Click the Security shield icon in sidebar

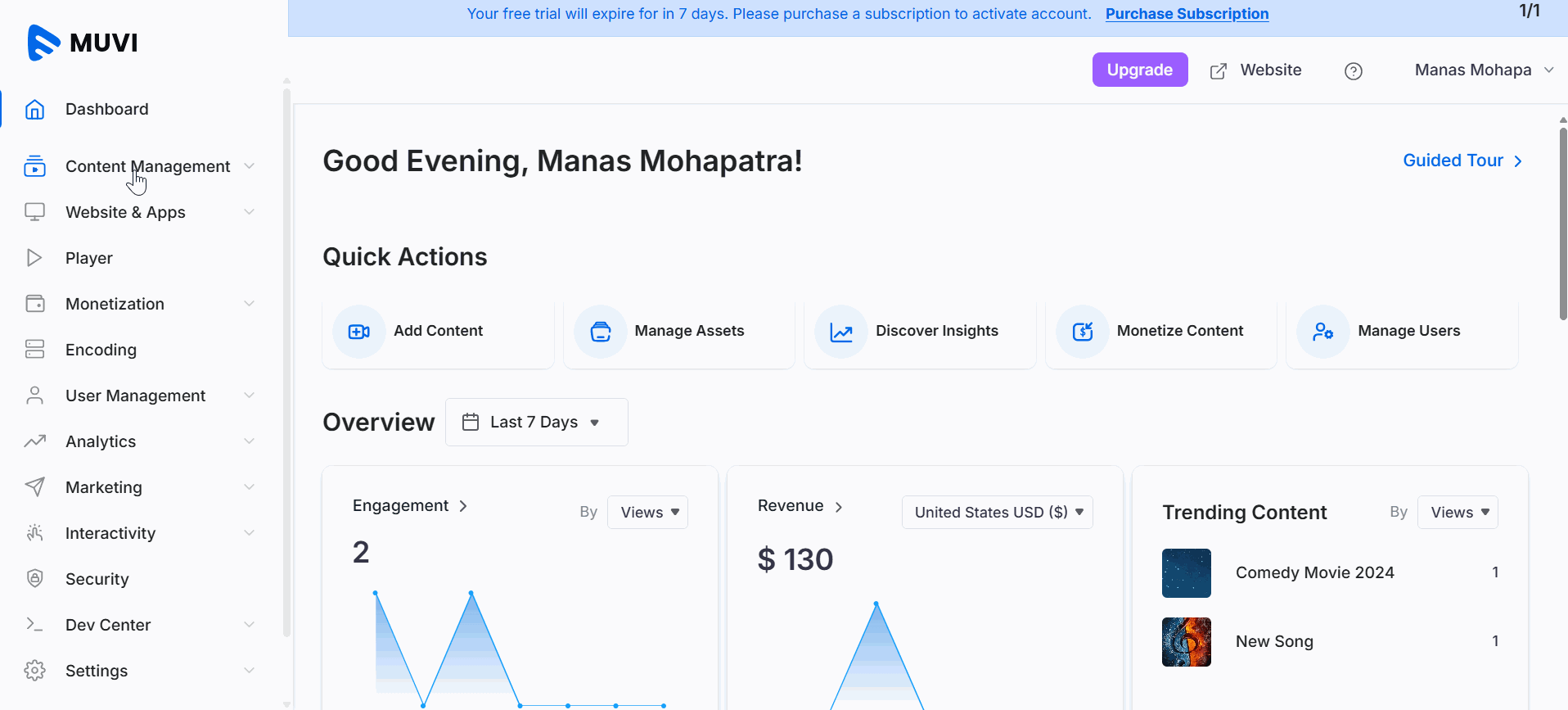(x=34, y=579)
